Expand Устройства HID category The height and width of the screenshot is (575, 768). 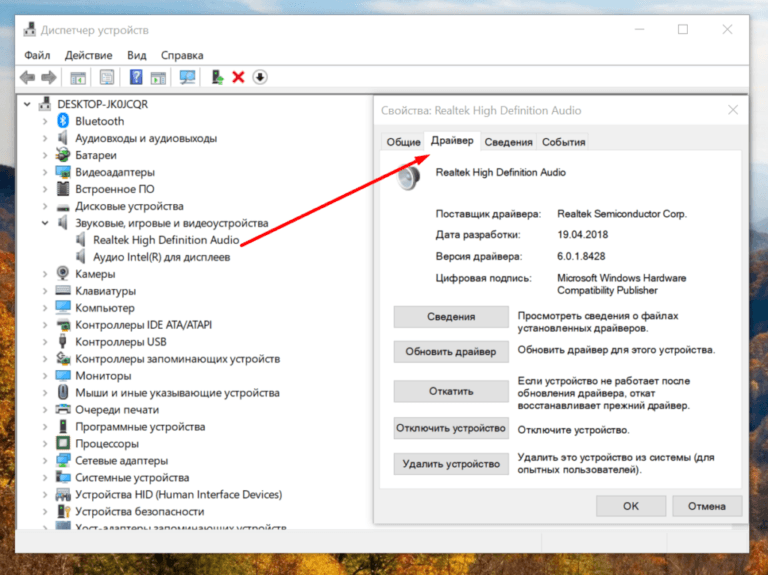pos(45,495)
